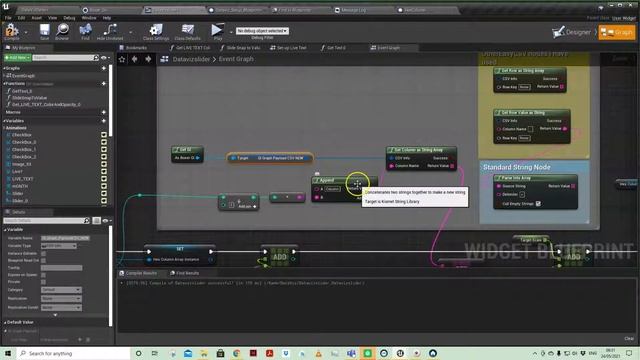Image resolution: width=640 pixels, height=360 pixels.
Task: Click the Append node title
Action: 327,180
